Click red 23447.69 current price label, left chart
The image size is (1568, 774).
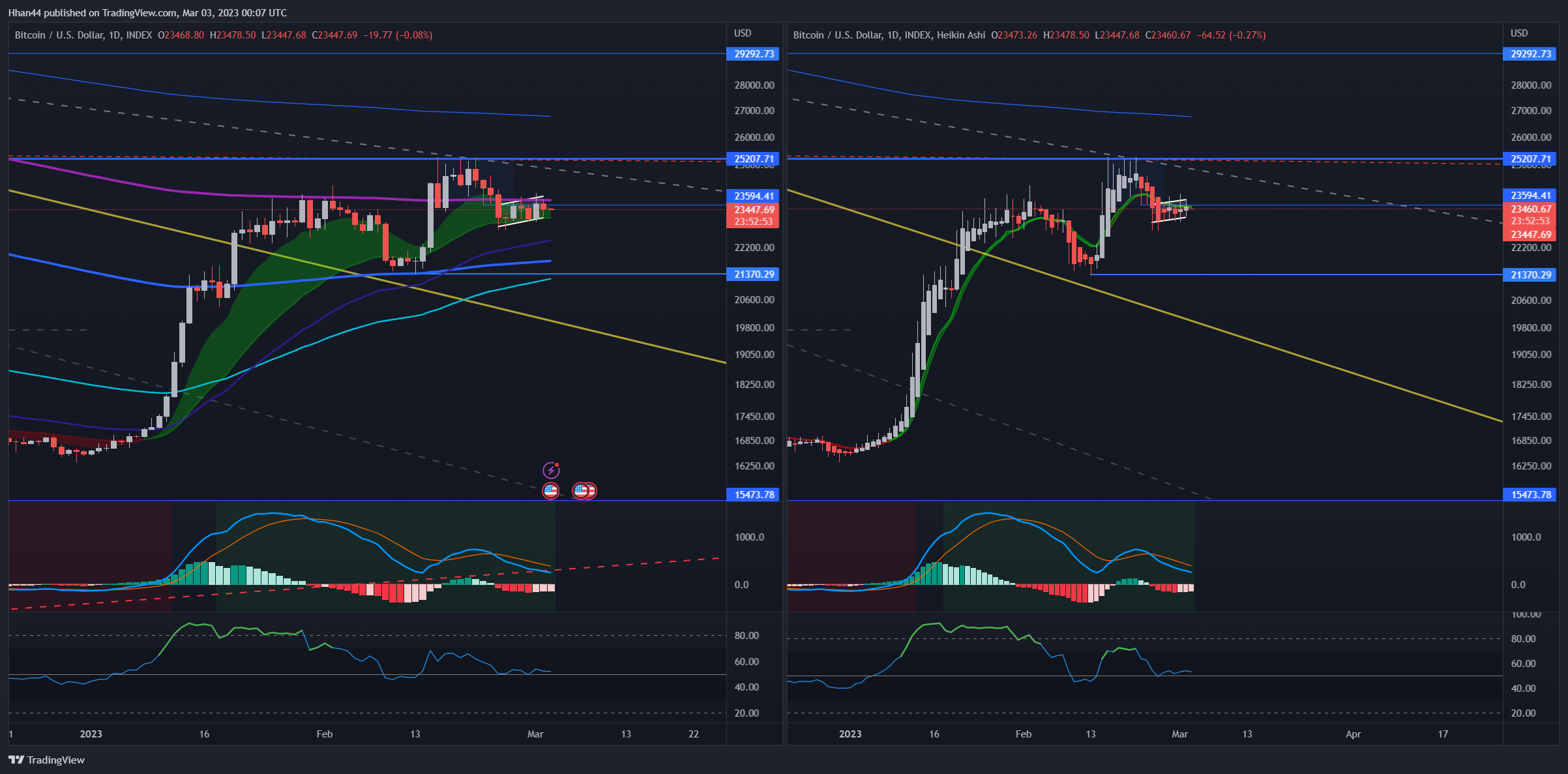click(x=754, y=210)
